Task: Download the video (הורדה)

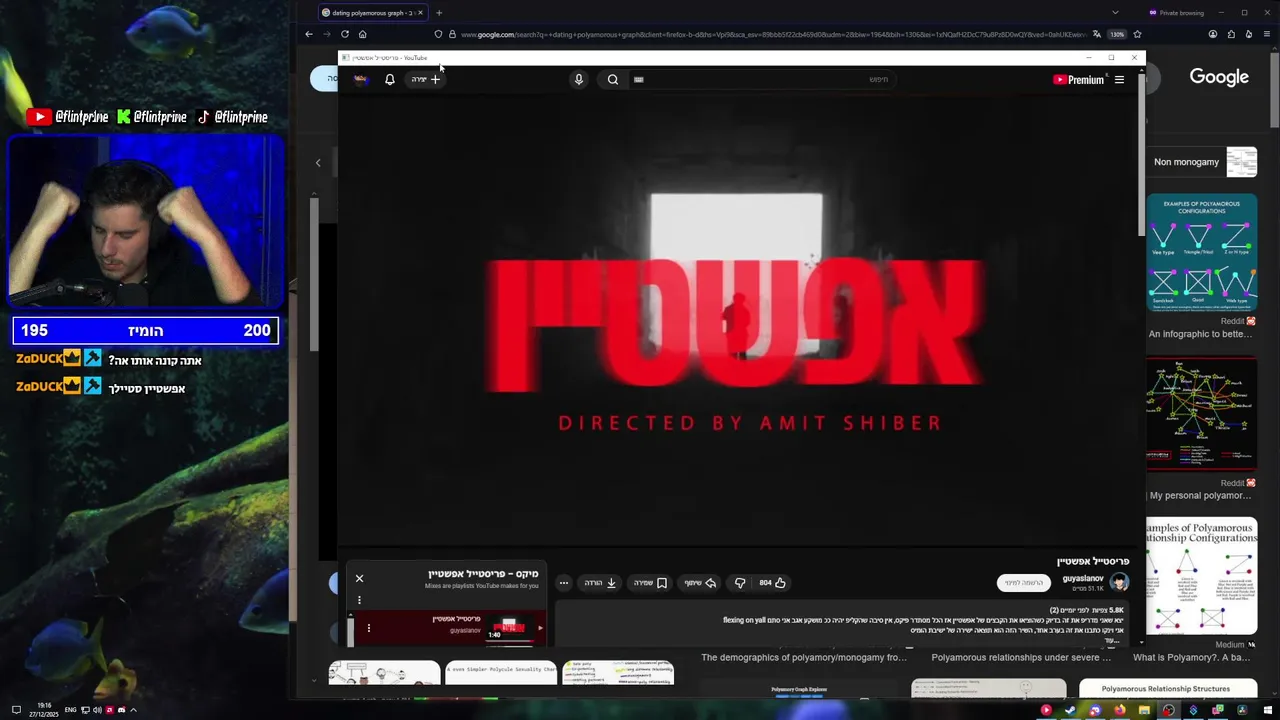Action: click(x=600, y=583)
